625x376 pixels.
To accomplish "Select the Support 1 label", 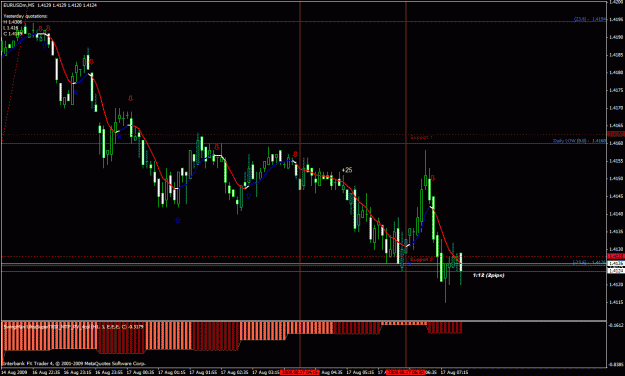I will coord(421,137).
